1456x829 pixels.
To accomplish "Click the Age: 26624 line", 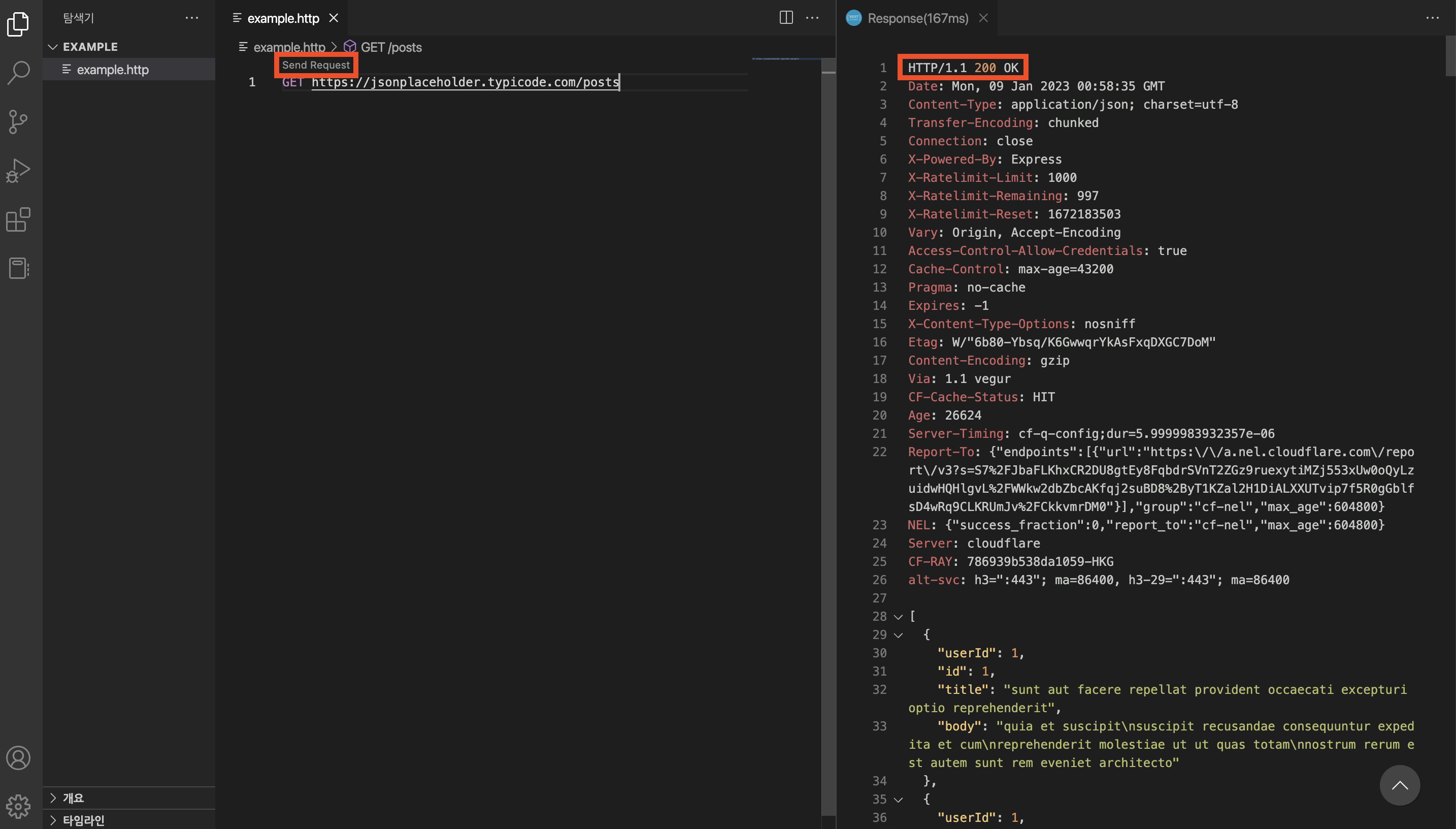I will coord(944,415).
